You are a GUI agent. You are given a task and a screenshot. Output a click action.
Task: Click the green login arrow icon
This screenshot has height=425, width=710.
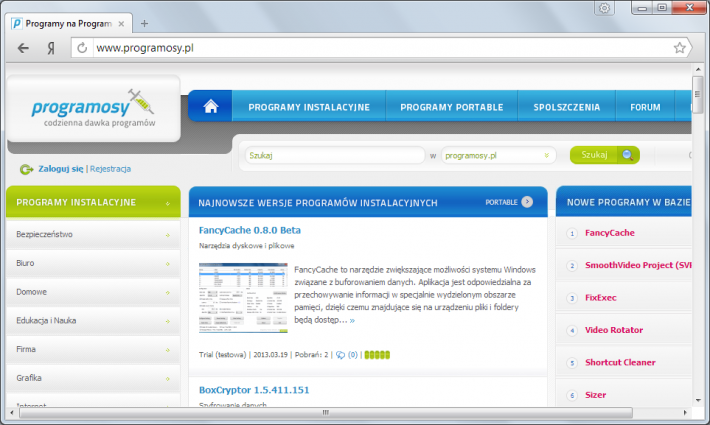coord(27,169)
